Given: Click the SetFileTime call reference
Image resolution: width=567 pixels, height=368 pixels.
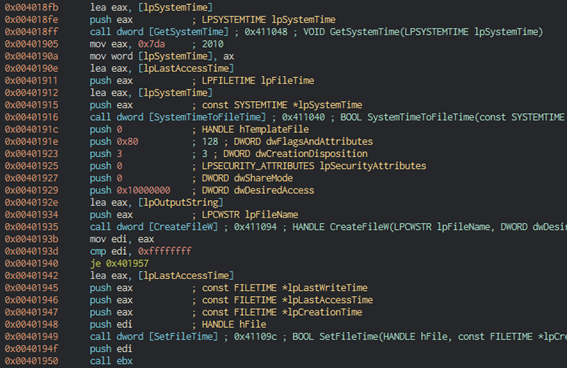Looking at the screenshot, I should click(183, 337).
